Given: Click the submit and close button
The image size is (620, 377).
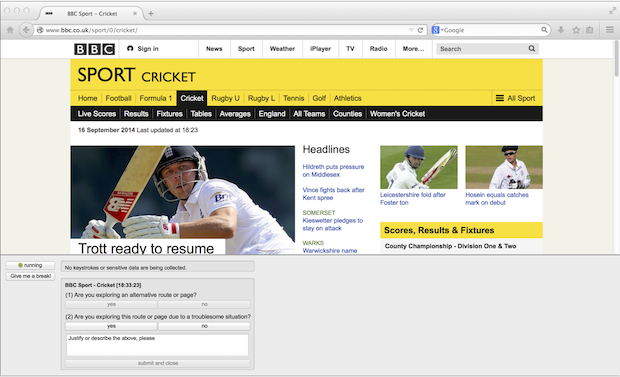Looking at the screenshot, I should 158,363.
